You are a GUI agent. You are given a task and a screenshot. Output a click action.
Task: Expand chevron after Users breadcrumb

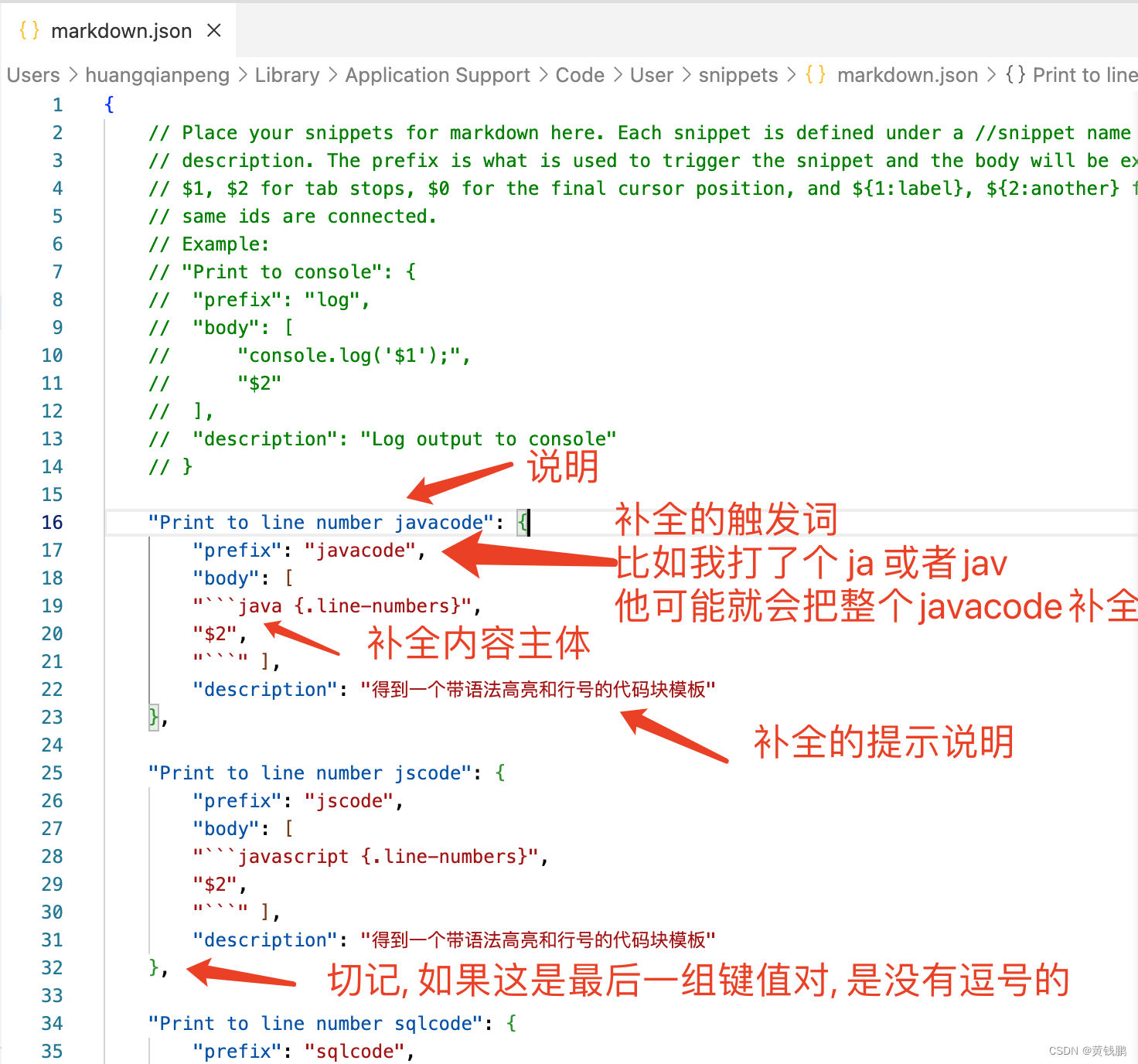click(73, 75)
